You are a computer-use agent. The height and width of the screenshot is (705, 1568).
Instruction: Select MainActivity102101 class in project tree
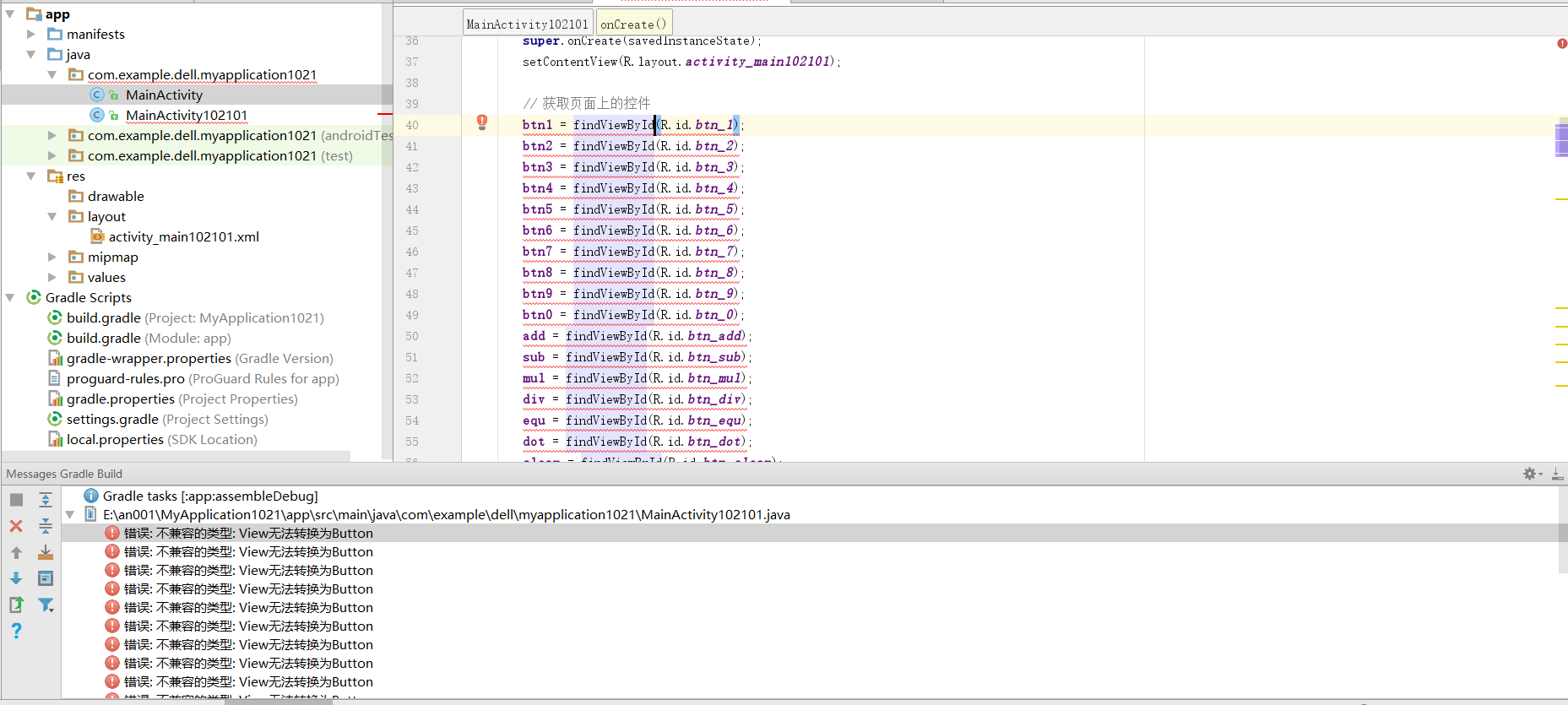tap(187, 115)
